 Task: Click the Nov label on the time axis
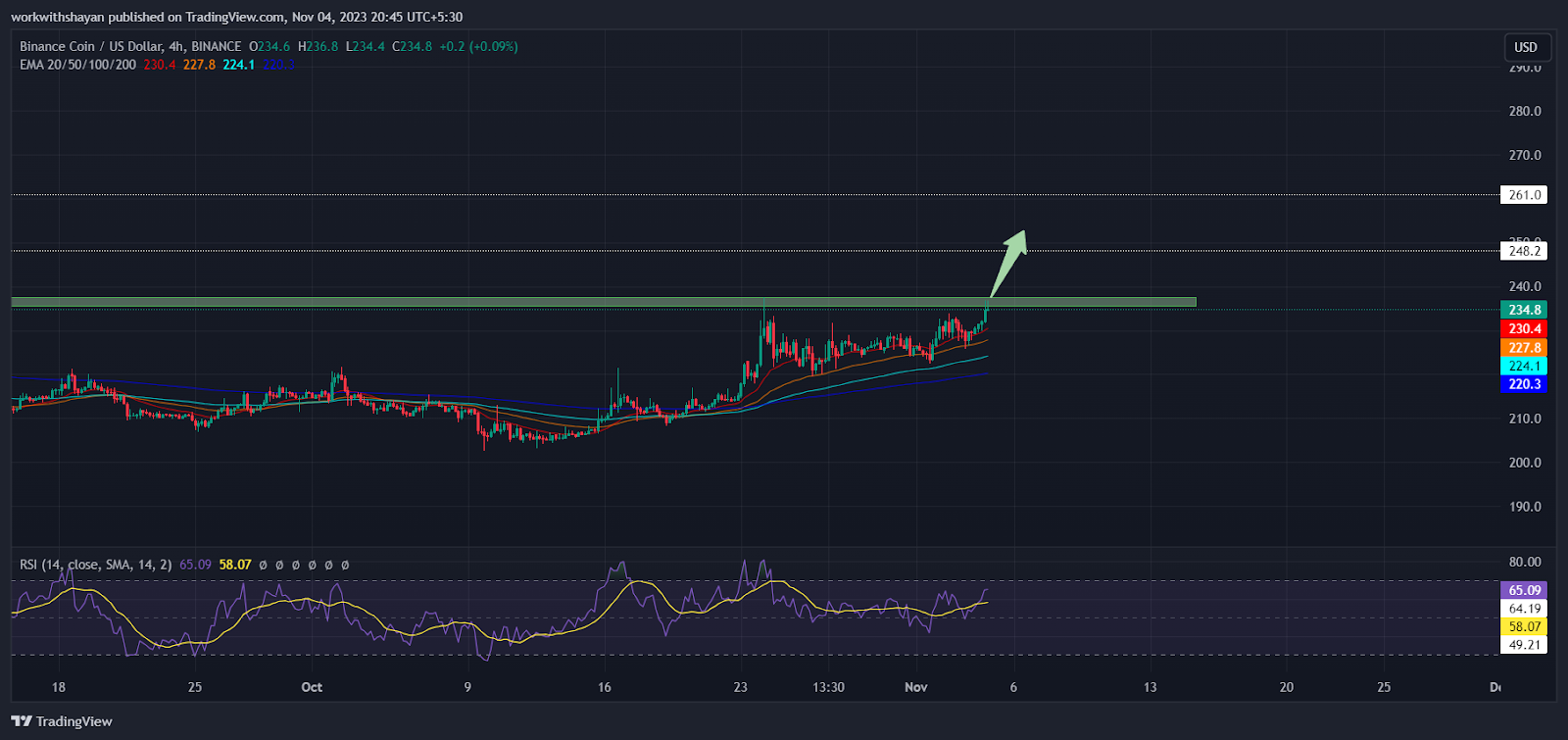[915, 687]
